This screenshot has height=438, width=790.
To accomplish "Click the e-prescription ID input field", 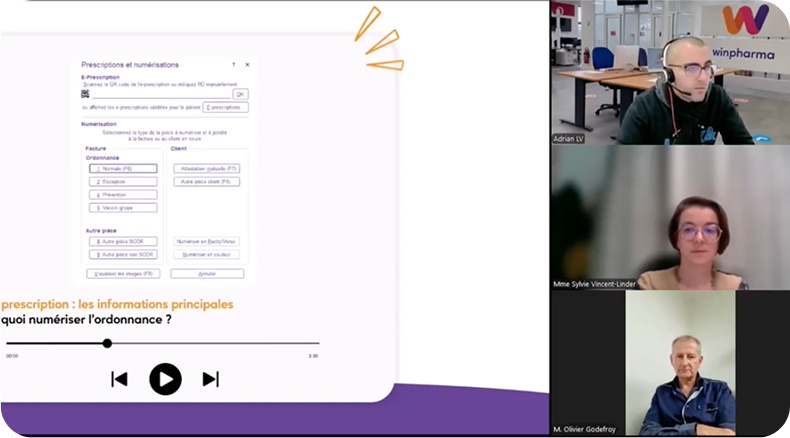I will [x=160, y=94].
